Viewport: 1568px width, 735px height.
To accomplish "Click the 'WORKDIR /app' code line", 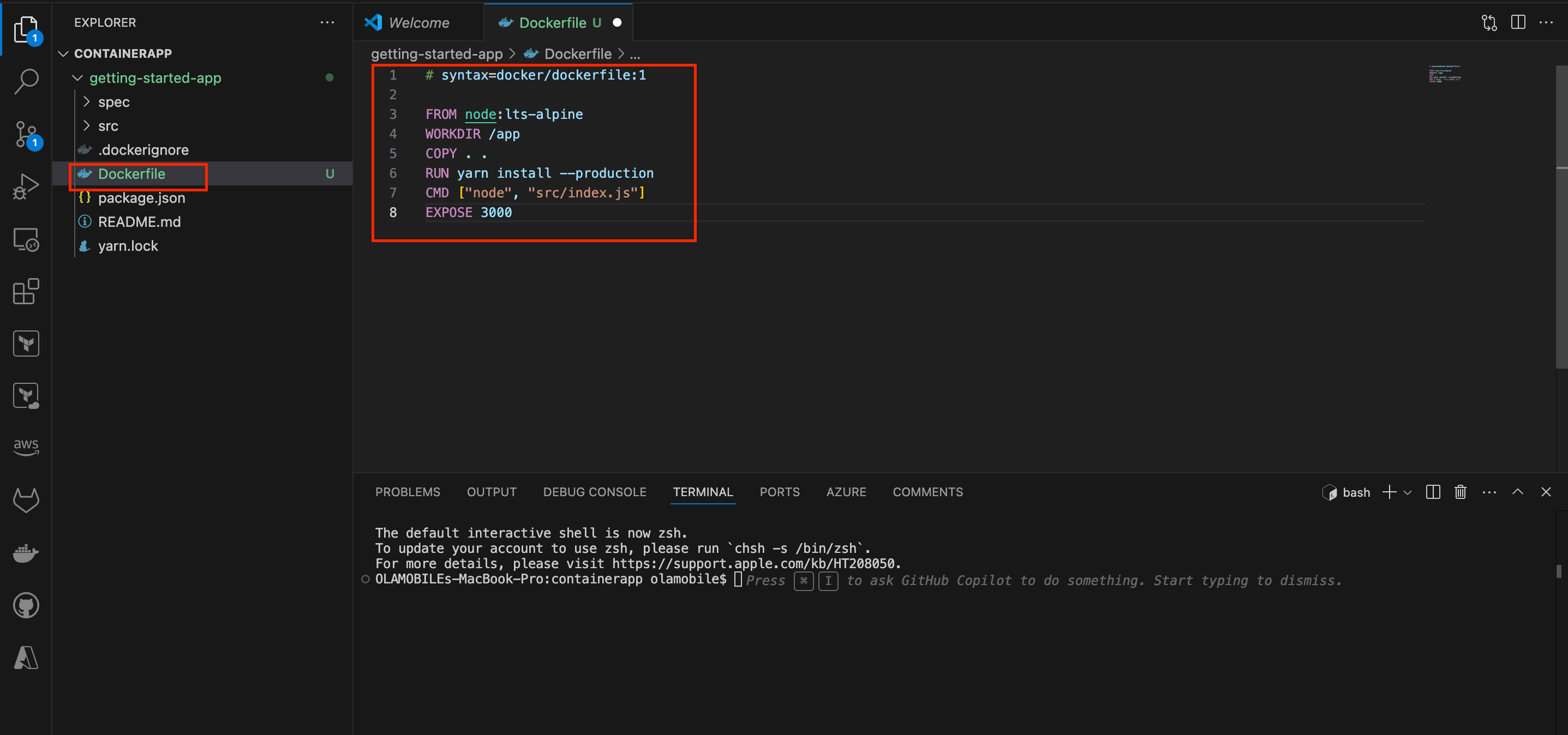I will coord(472,134).
